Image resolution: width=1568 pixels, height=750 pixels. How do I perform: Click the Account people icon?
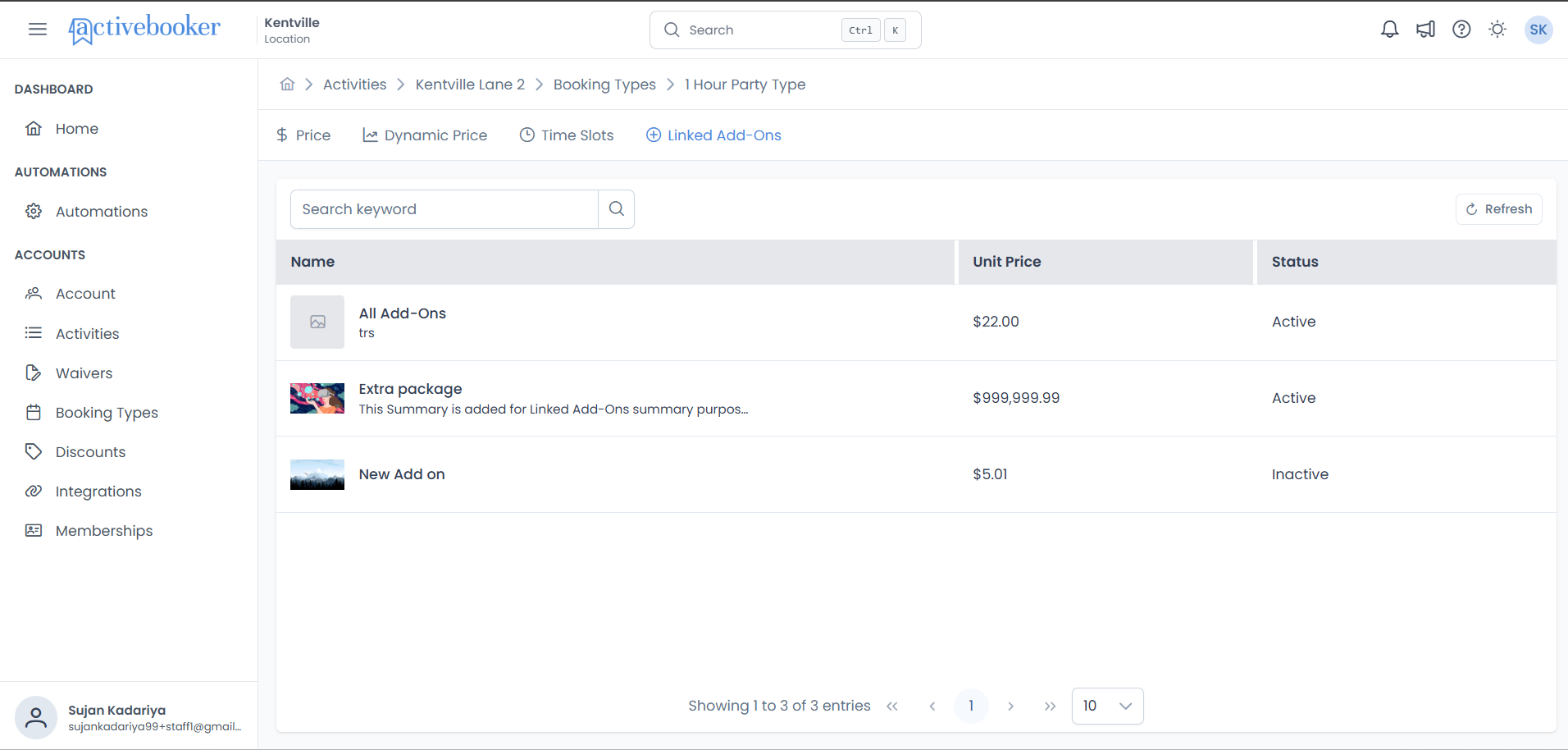coord(34,294)
